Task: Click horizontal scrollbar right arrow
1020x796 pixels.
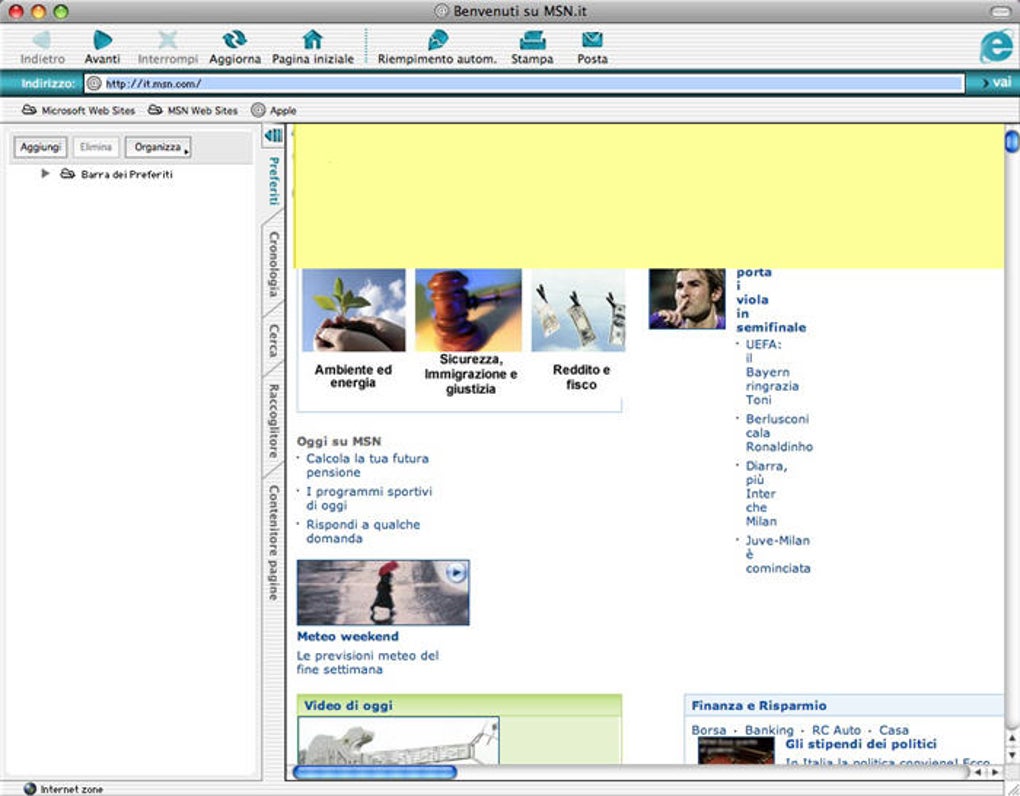Action: (995, 772)
